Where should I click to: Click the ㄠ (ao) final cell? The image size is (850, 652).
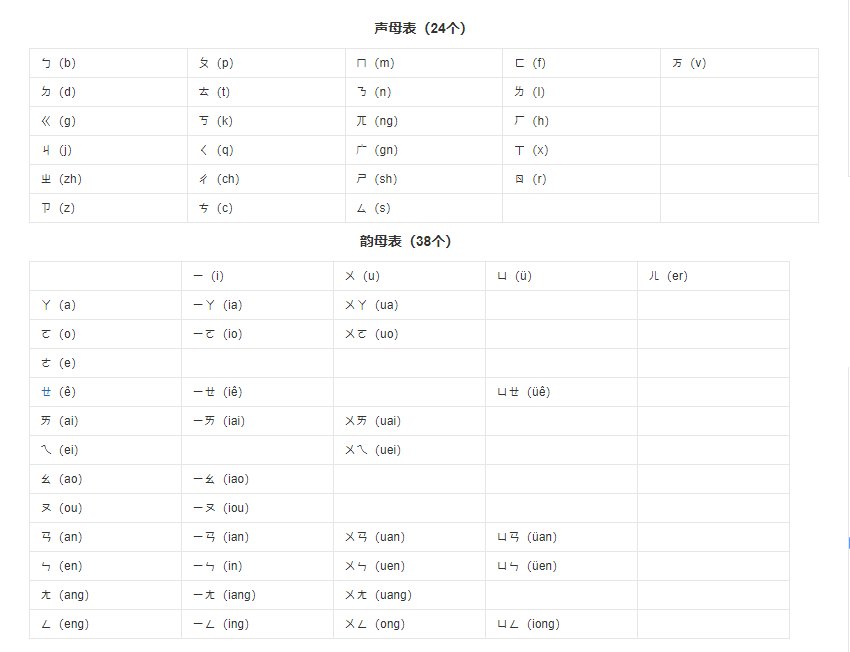pos(106,479)
